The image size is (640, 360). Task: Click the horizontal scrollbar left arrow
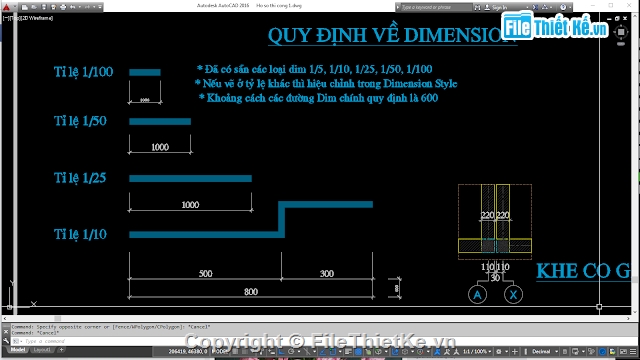pyautogui.click(x=5, y=318)
